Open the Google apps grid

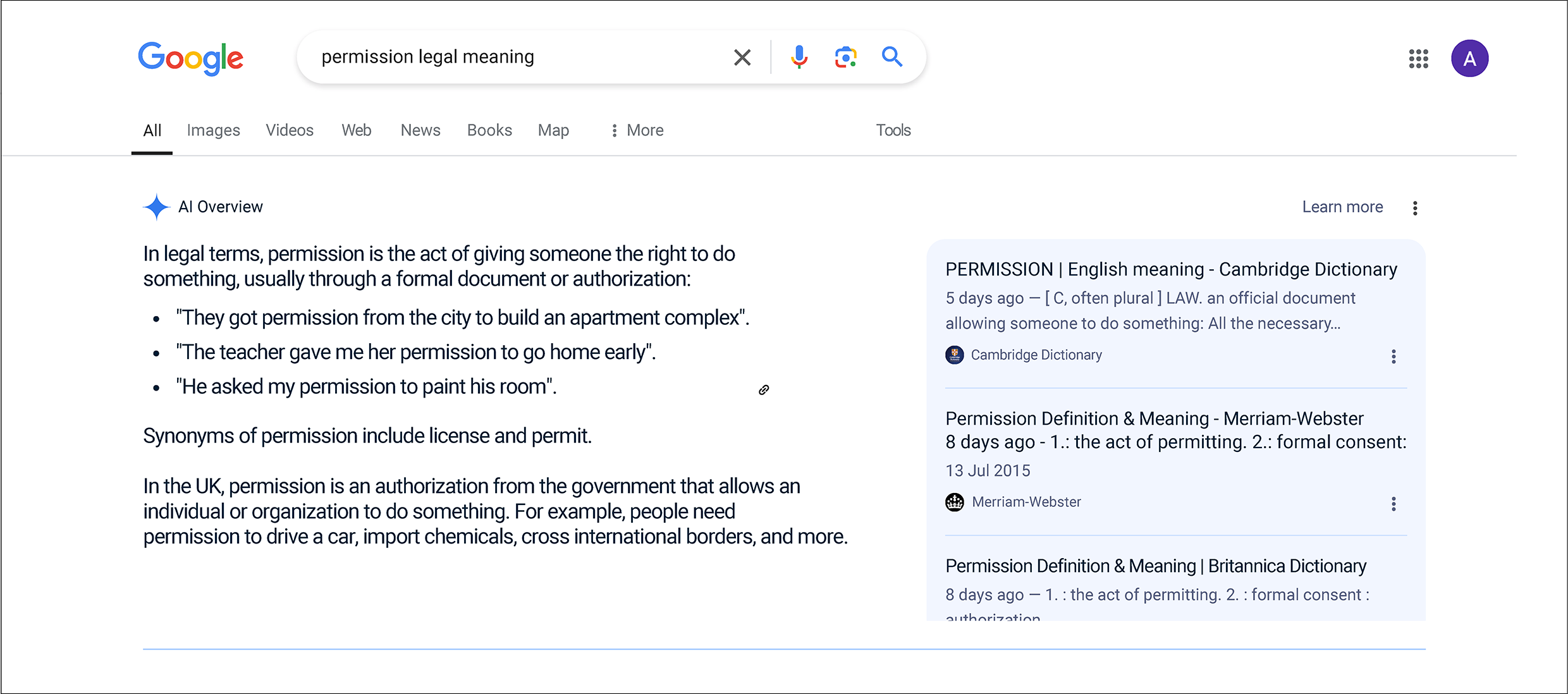click(x=1418, y=59)
